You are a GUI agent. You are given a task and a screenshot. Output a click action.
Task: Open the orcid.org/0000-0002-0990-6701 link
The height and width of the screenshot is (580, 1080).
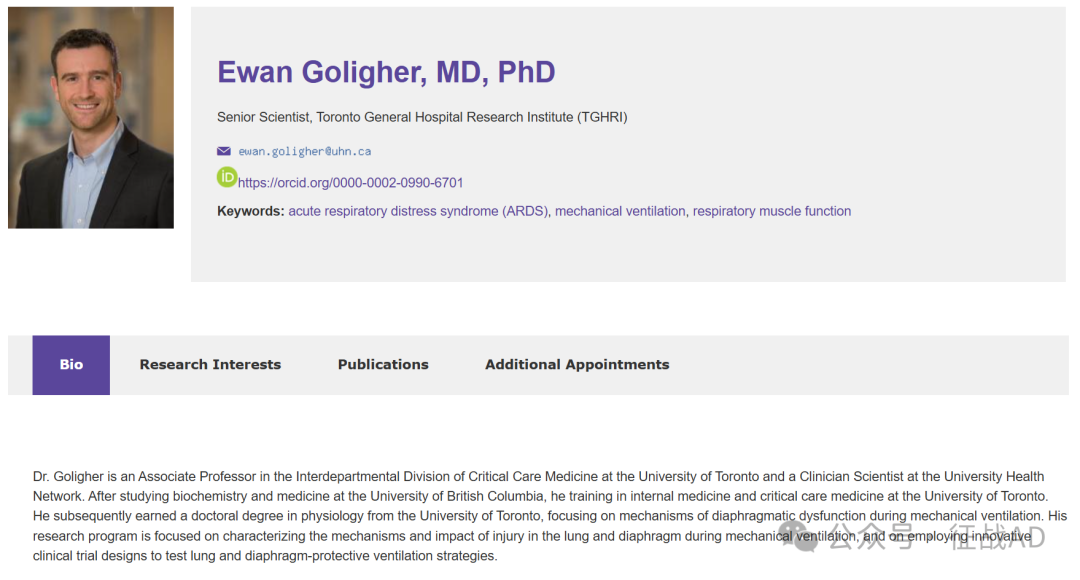click(351, 183)
